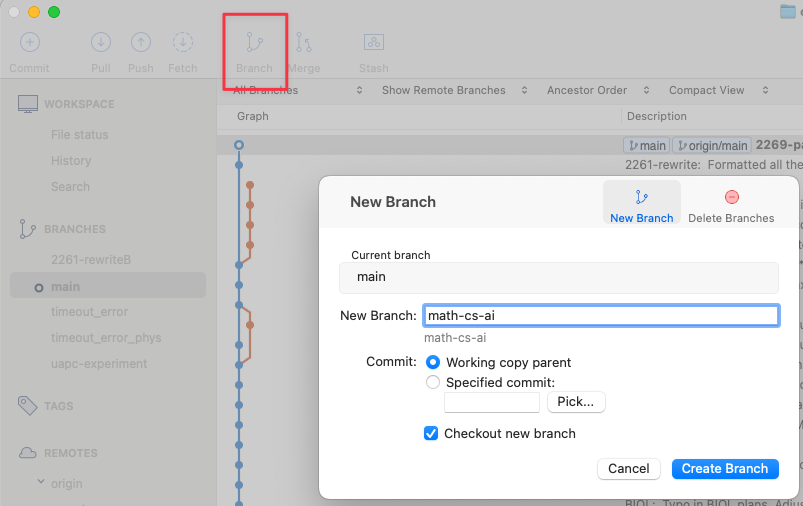
Task: Click the Create Branch button
Action: coord(724,468)
